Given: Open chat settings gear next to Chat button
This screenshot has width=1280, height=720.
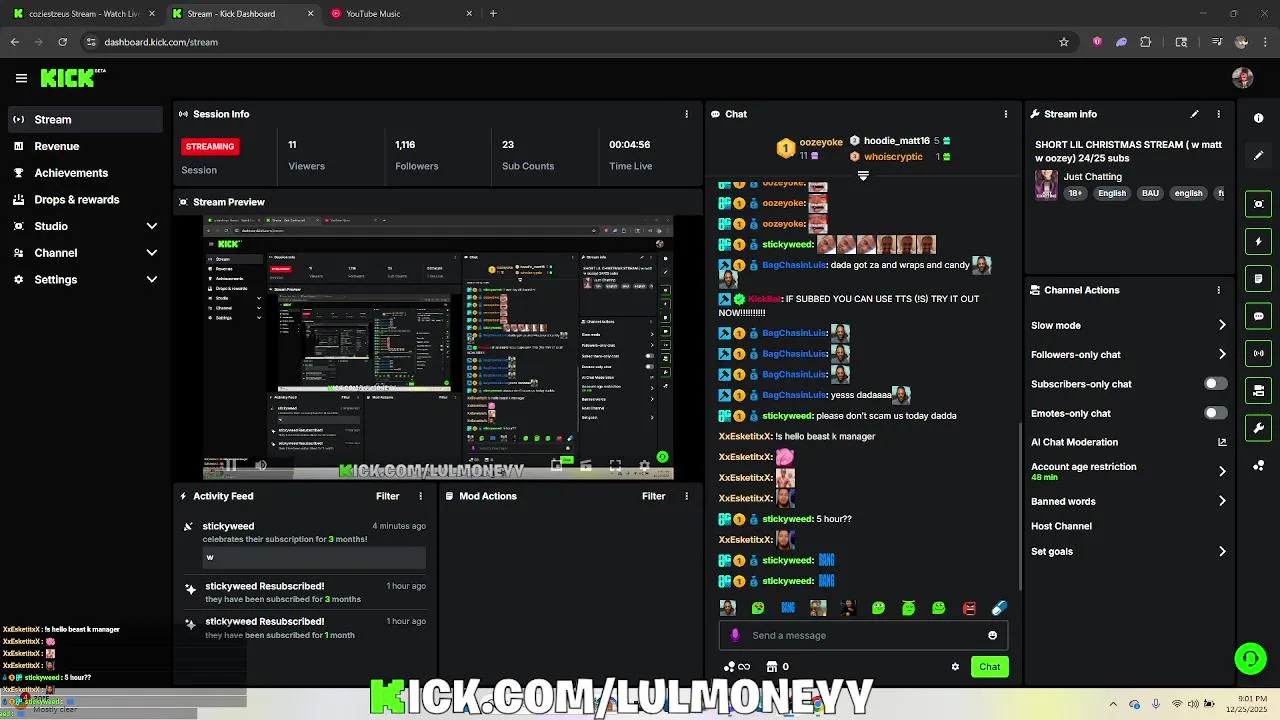Looking at the screenshot, I should point(955,667).
